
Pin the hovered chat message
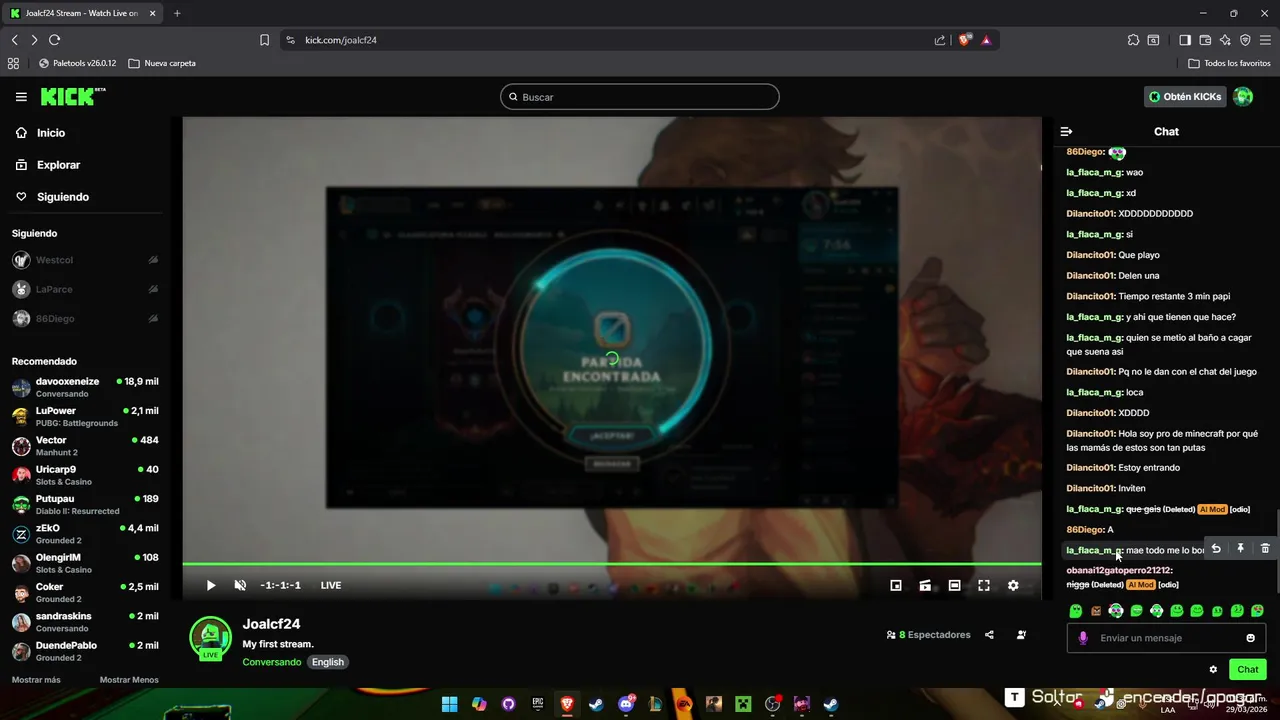(x=1240, y=548)
